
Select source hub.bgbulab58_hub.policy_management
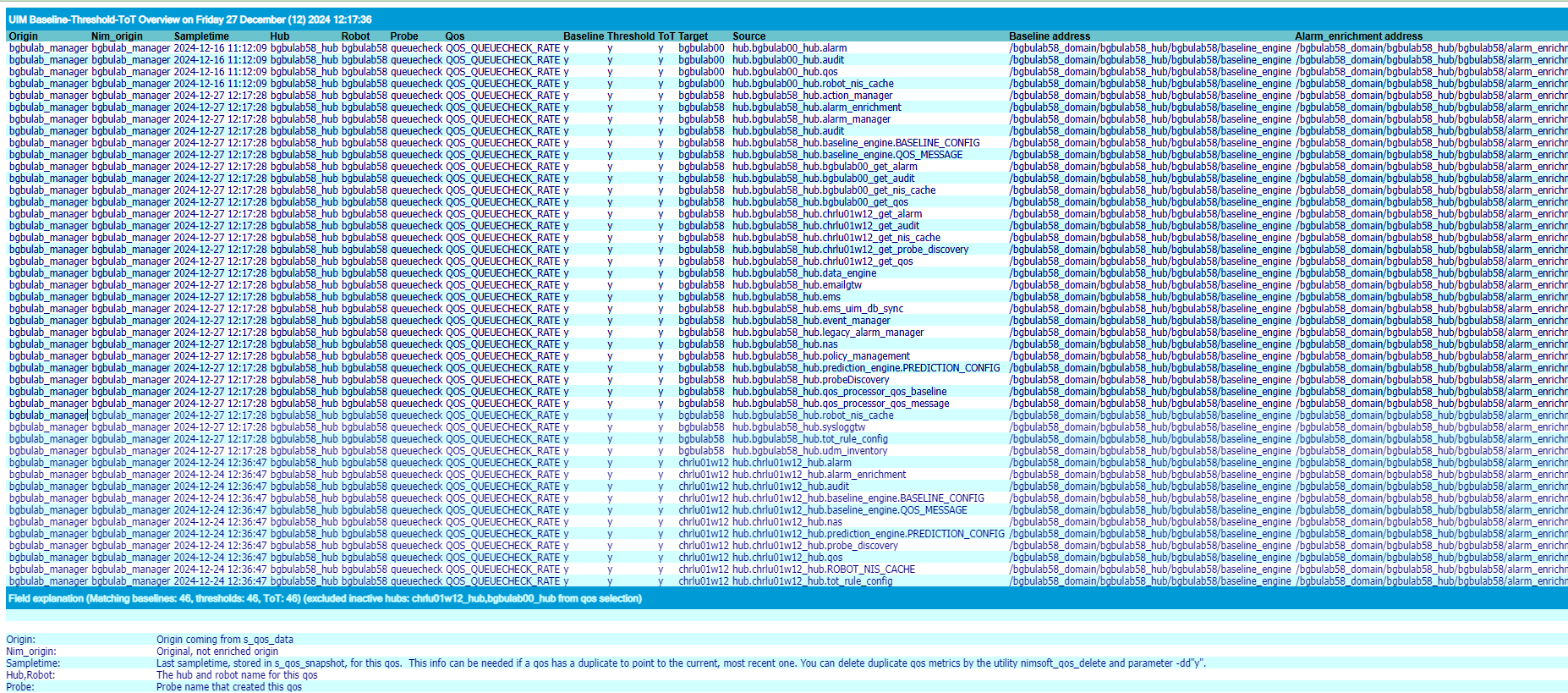point(821,356)
